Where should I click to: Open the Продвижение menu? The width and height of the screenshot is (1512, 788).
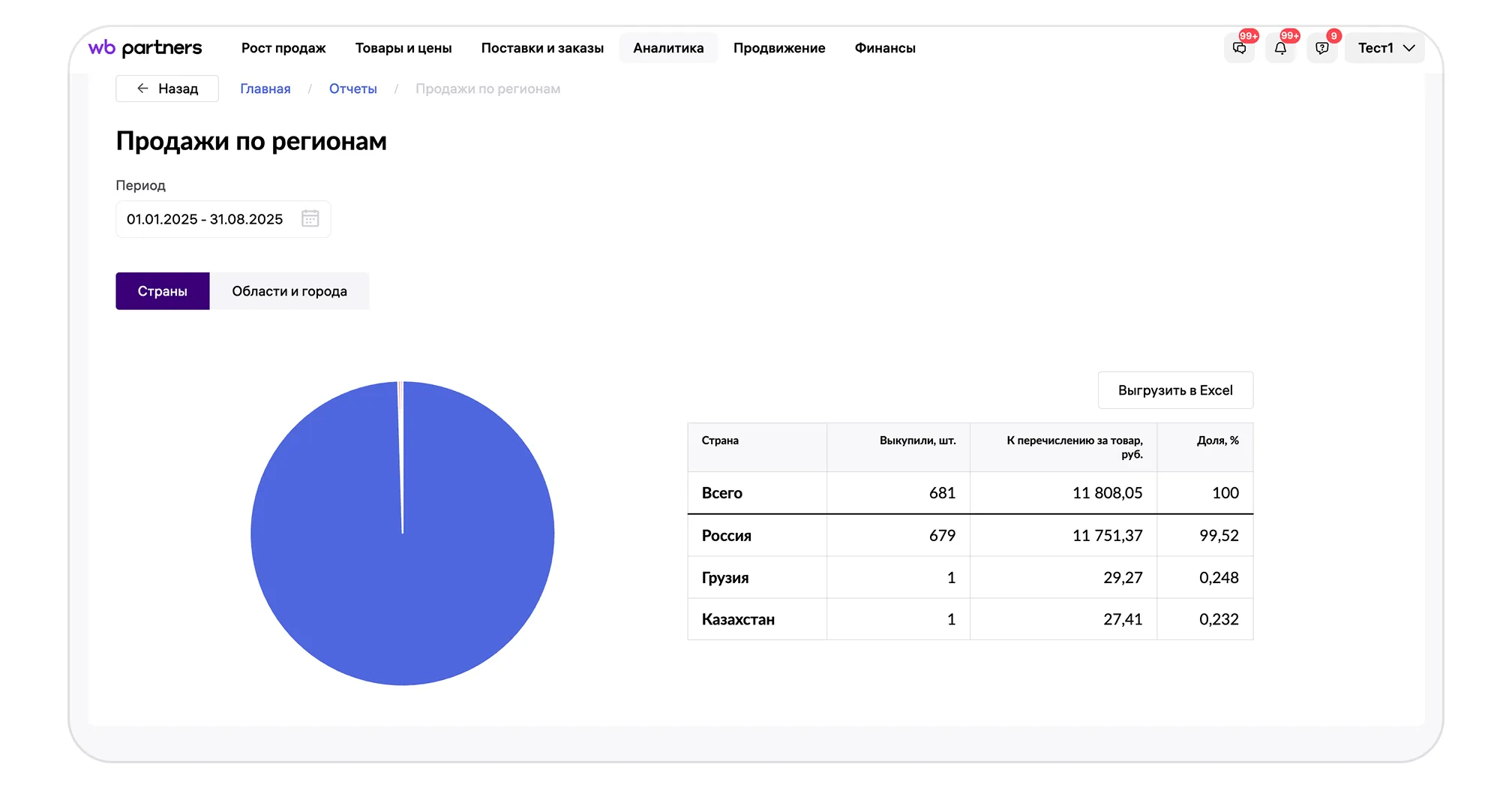pyautogui.click(x=778, y=48)
